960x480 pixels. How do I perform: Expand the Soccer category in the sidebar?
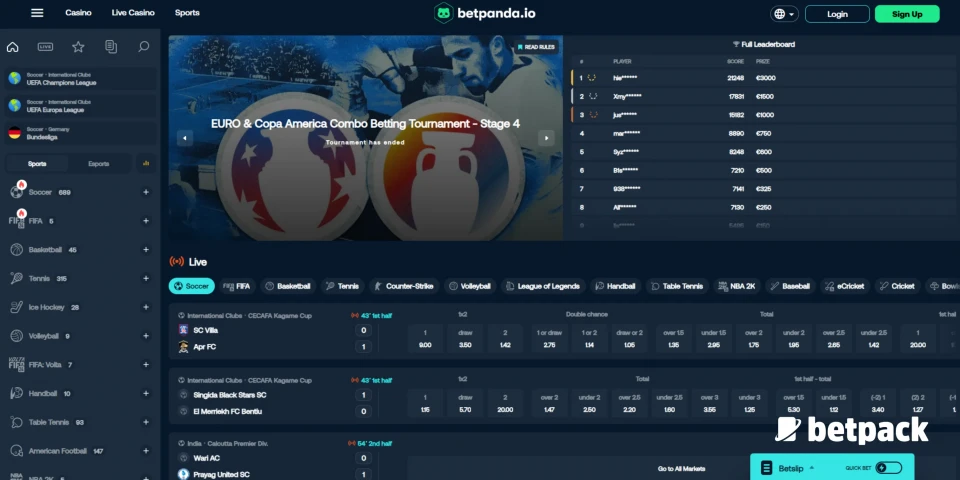pos(146,192)
